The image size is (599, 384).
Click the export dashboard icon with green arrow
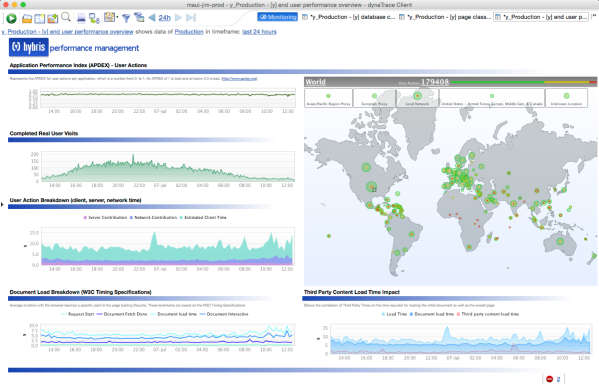[52, 18]
